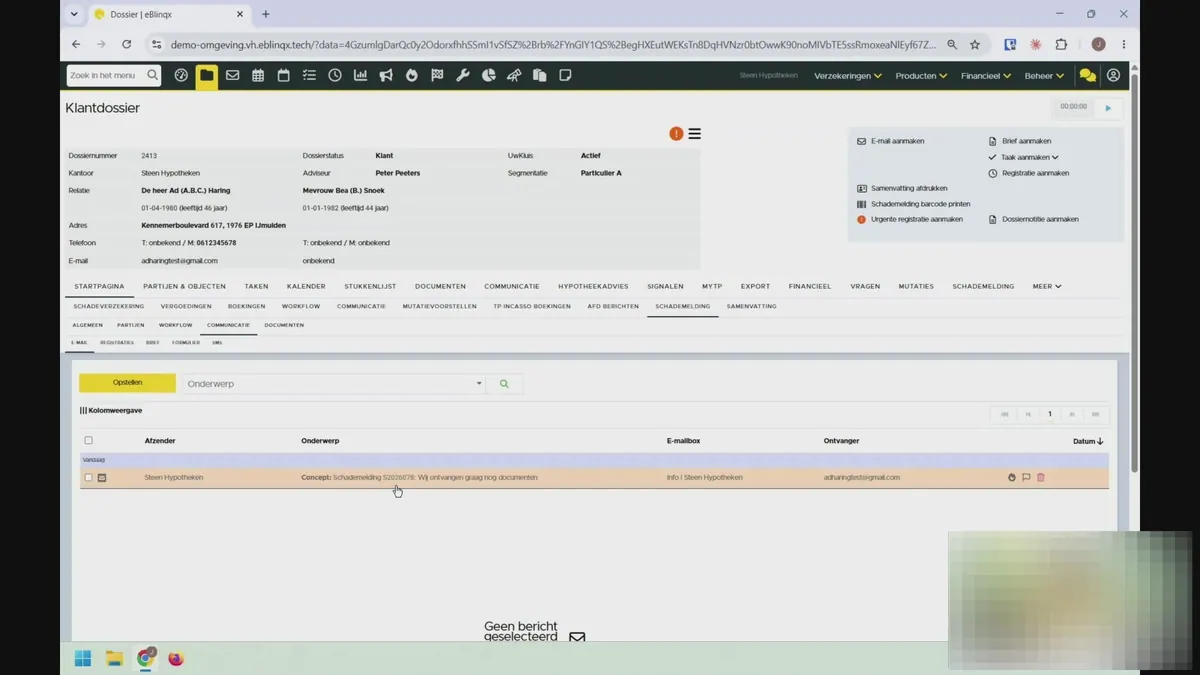The height and width of the screenshot is (675, 1200).
Task: Click the yellow Opstellen button
Action: [127, 383]
